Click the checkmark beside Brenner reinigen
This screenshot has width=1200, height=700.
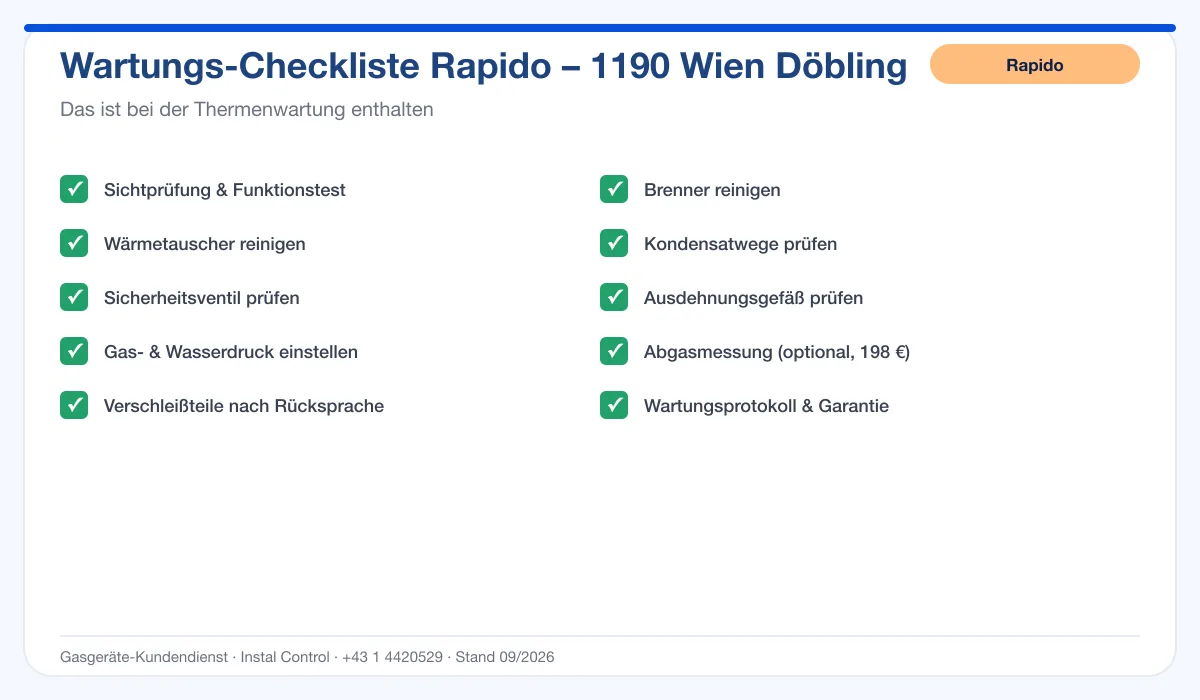614,189
